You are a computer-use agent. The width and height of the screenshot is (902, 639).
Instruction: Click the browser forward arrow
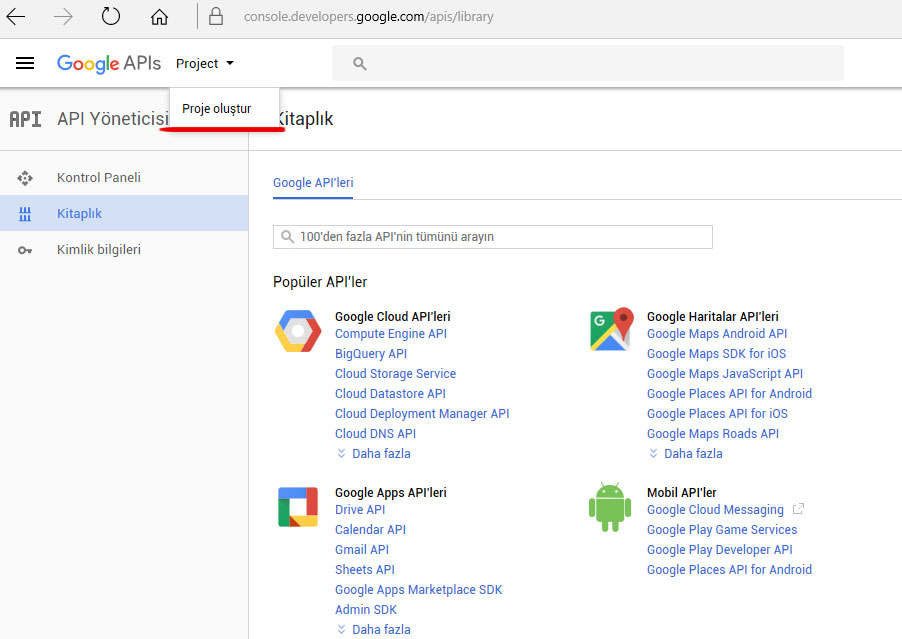coord(63,17)
